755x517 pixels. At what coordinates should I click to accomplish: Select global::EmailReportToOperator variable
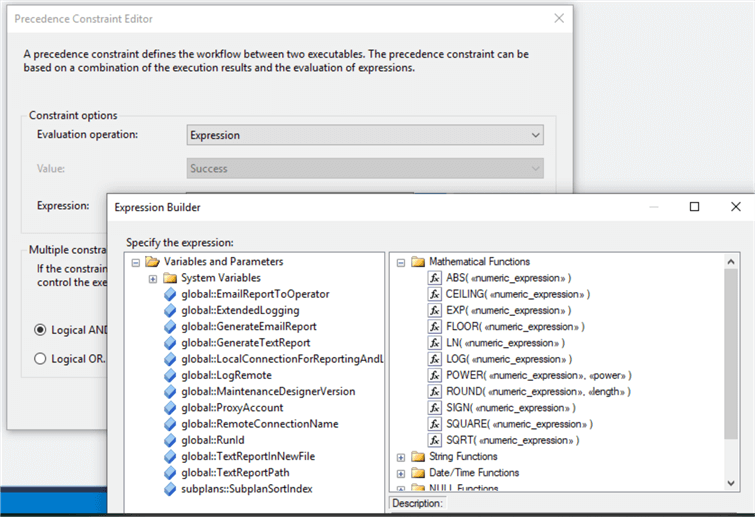click(255, 294)
